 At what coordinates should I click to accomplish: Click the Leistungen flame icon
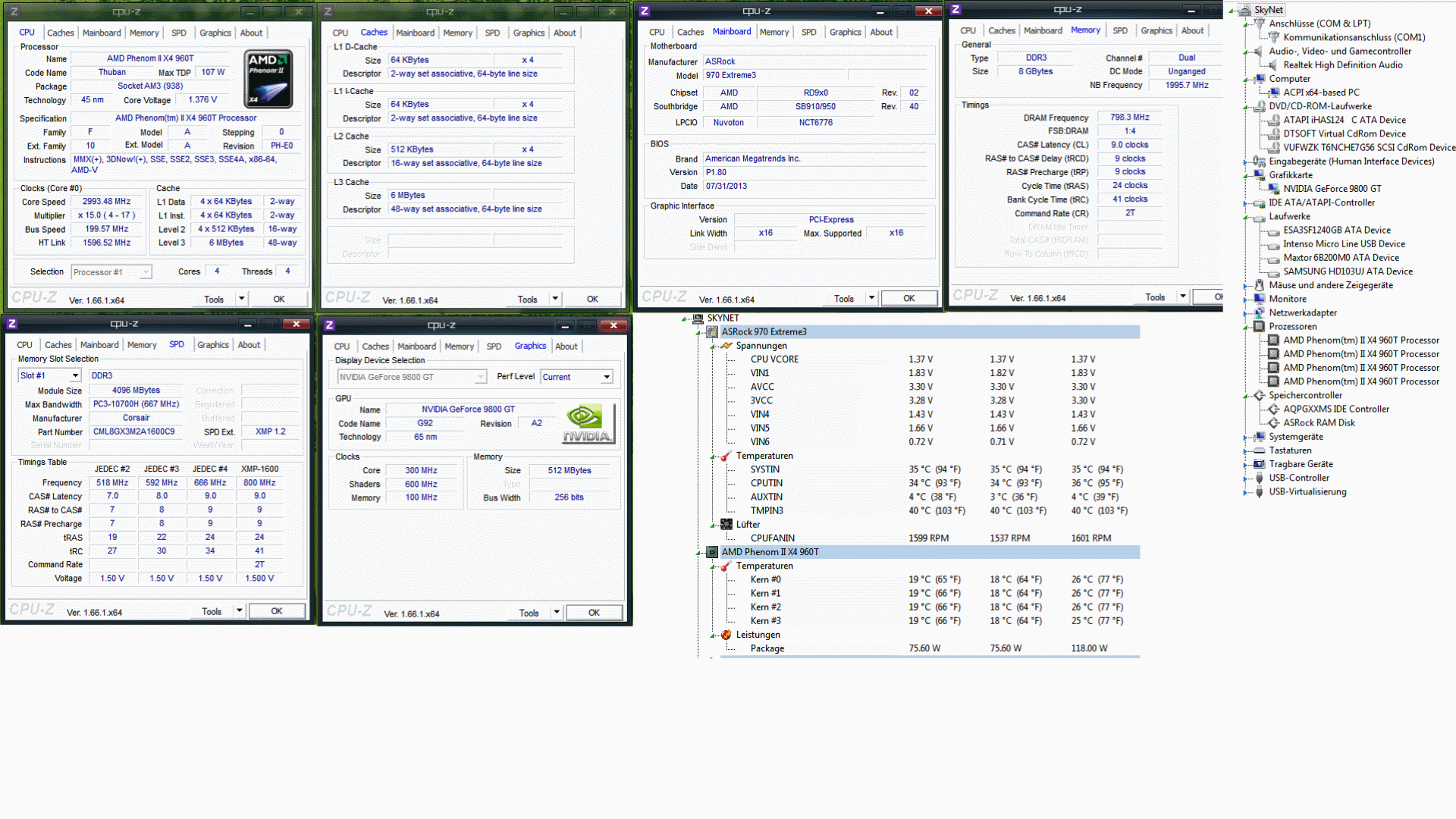(x=726, y=635)
